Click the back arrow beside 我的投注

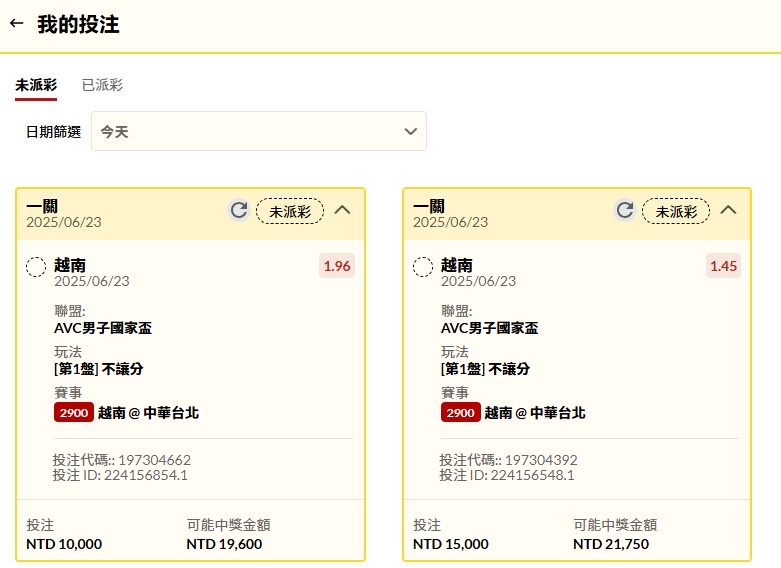(x=16, y=24)
